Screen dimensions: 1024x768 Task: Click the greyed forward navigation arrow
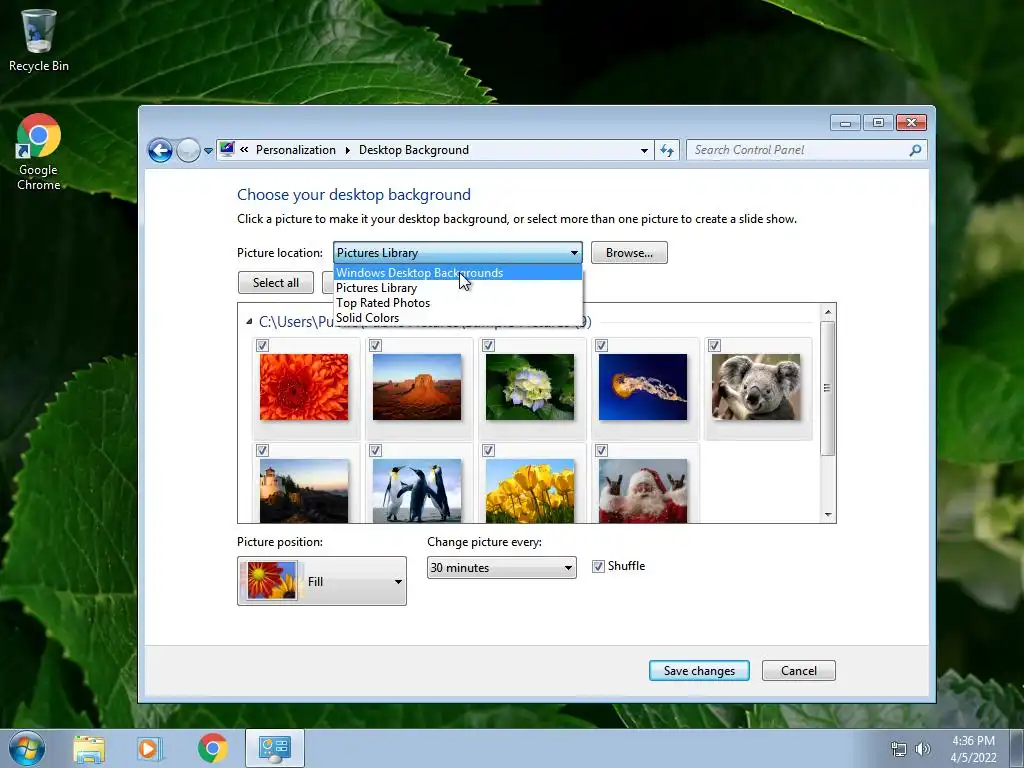pyautogui.click(x=188, y=150)
